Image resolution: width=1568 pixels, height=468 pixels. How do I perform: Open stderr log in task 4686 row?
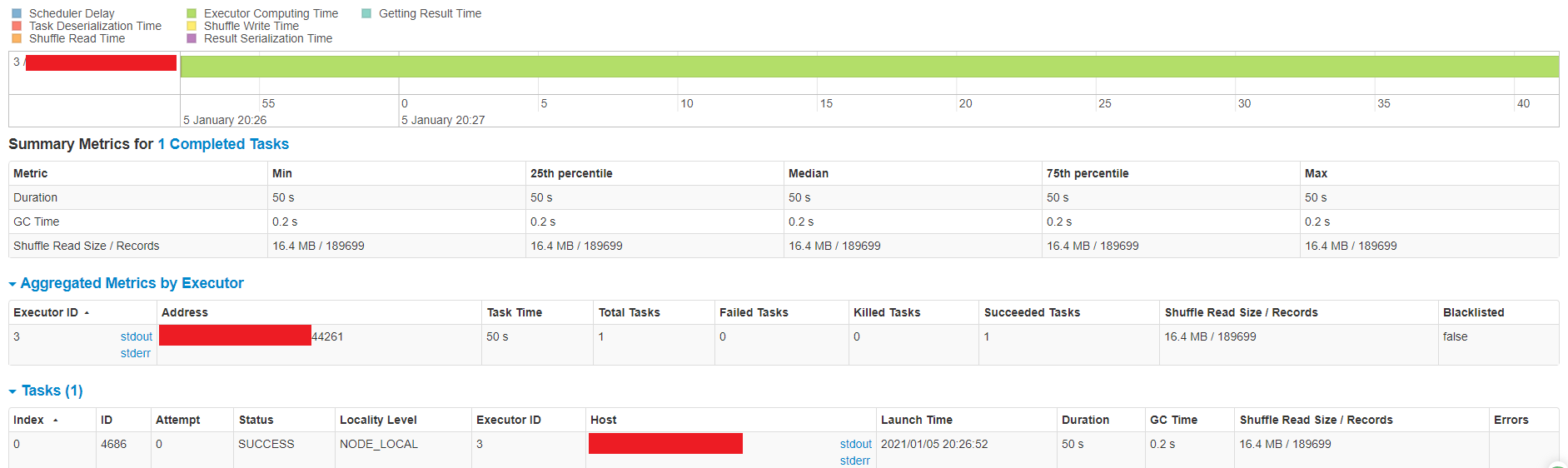click(x=855, y=461)
